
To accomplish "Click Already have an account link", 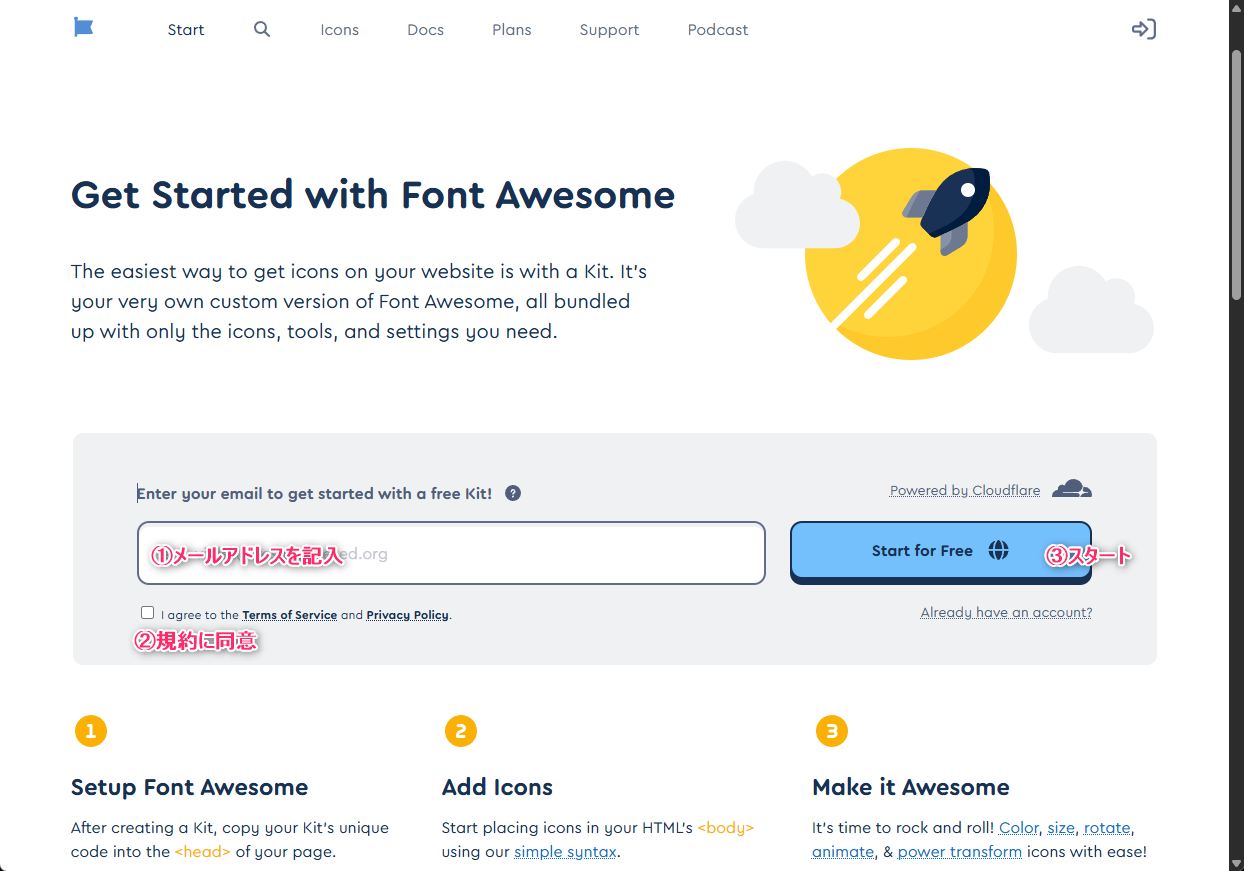I will point(1006,612).
